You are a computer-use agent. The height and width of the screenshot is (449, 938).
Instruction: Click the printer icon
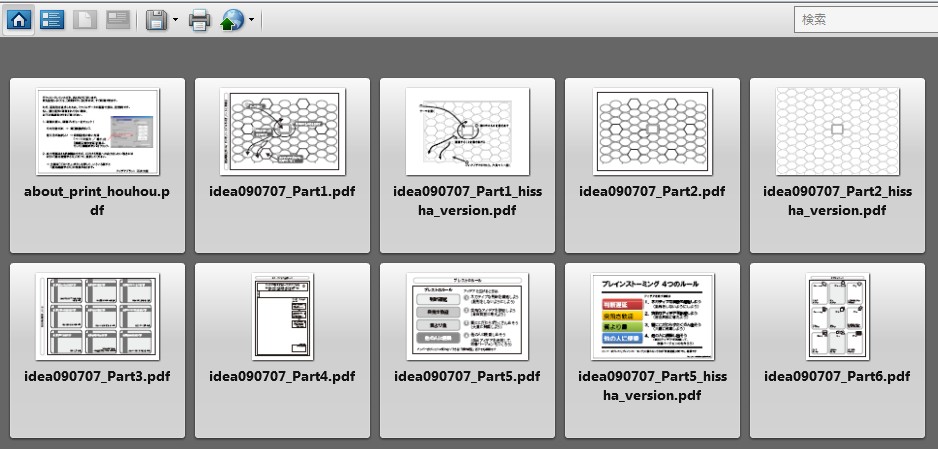[x=200, y=19]
